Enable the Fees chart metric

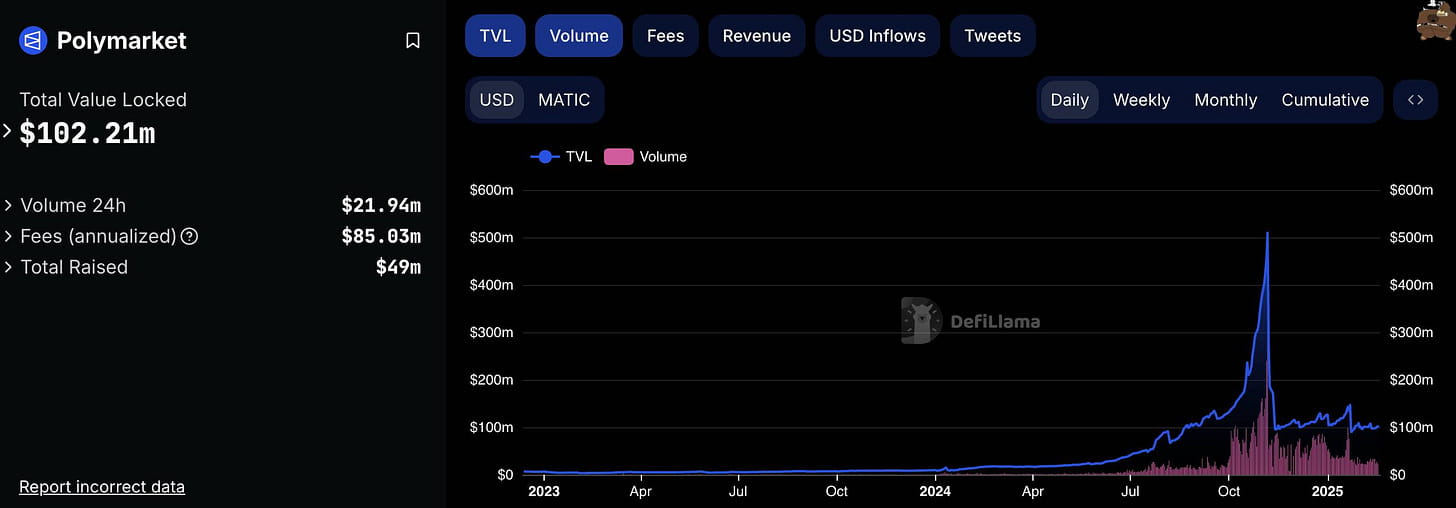(x=665, y=36)
